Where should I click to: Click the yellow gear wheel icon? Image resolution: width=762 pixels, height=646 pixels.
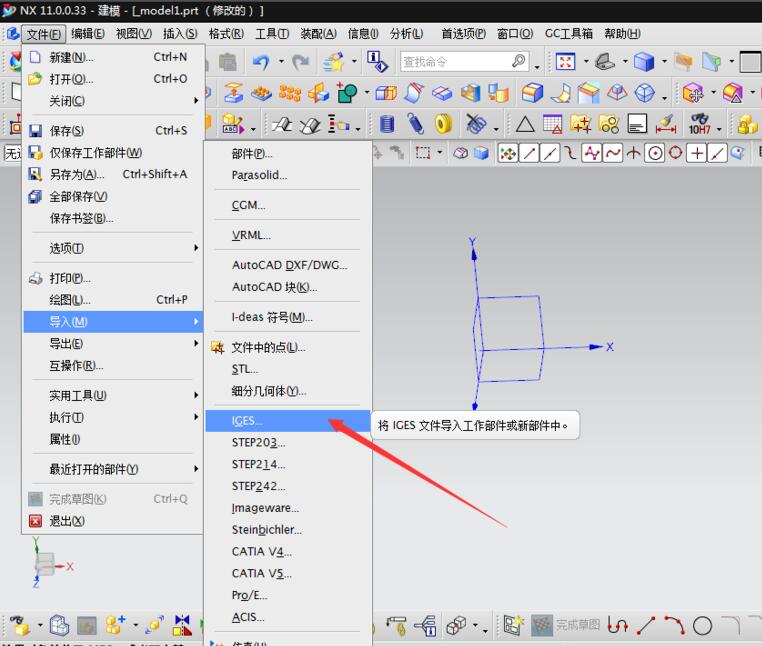(443, 123)
